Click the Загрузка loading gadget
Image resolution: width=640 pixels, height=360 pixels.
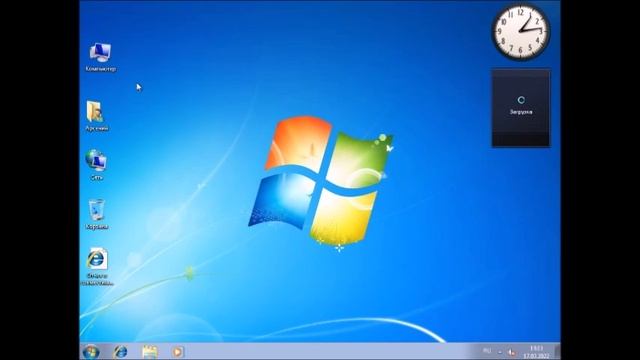click(521, 108)
